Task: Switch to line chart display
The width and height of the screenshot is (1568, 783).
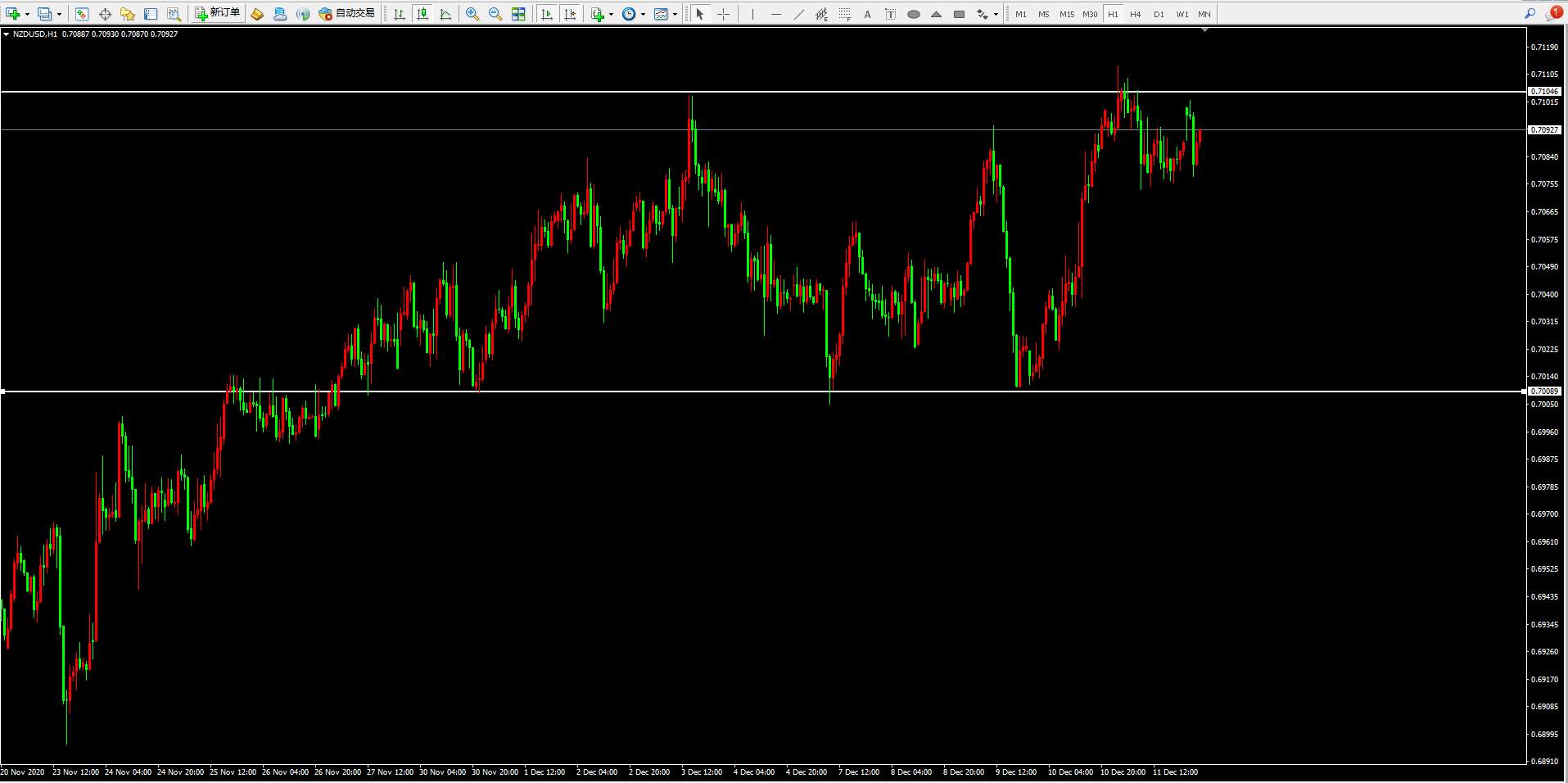Action: (445, 14)
